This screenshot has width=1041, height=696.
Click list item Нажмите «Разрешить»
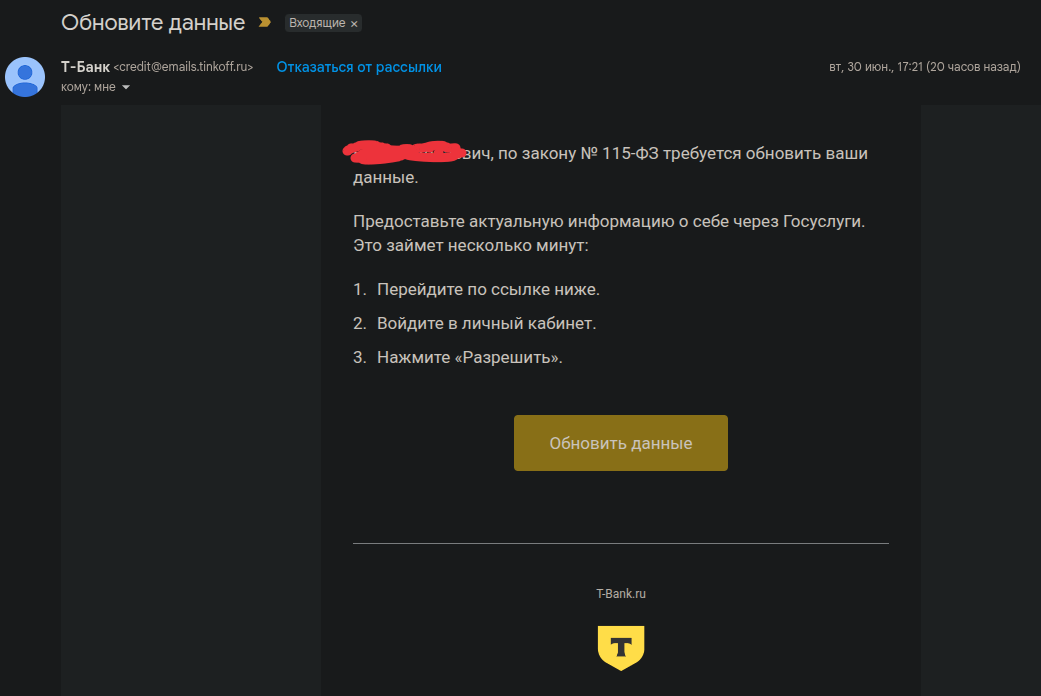point(469,357)
